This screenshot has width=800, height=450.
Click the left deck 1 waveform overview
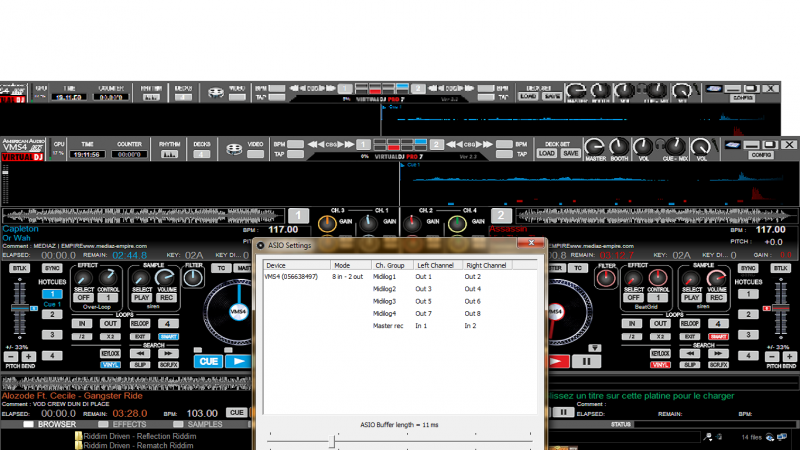143,216
